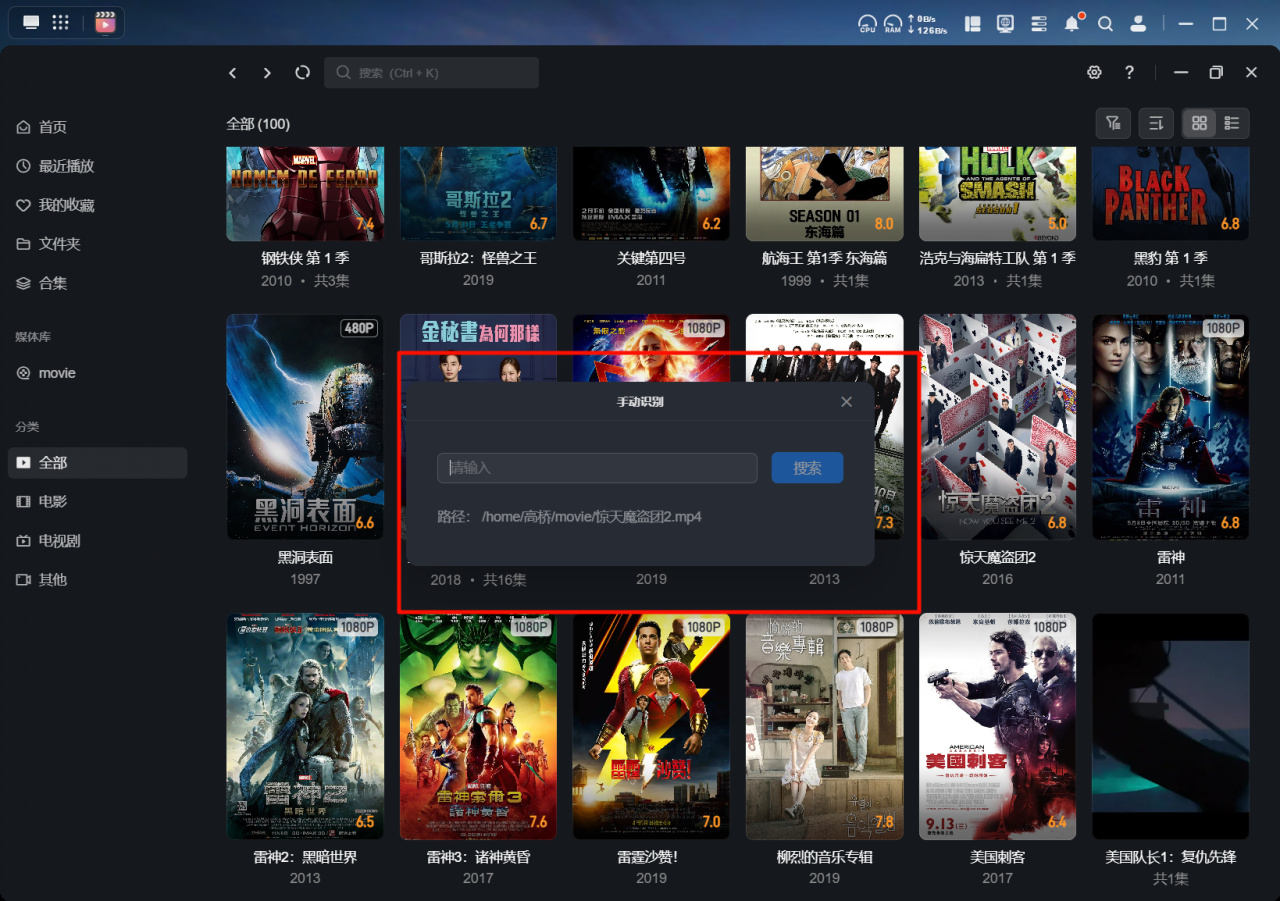Select the 电影 category
Screen dimensions: 1280x901
point(98,501)
